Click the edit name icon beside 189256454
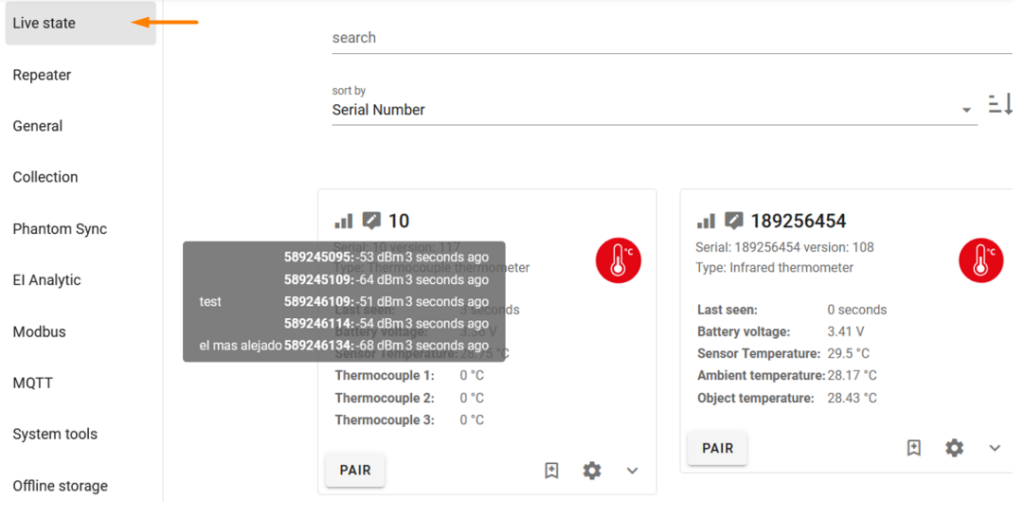1024x517 pixels. tap(734, 221)
